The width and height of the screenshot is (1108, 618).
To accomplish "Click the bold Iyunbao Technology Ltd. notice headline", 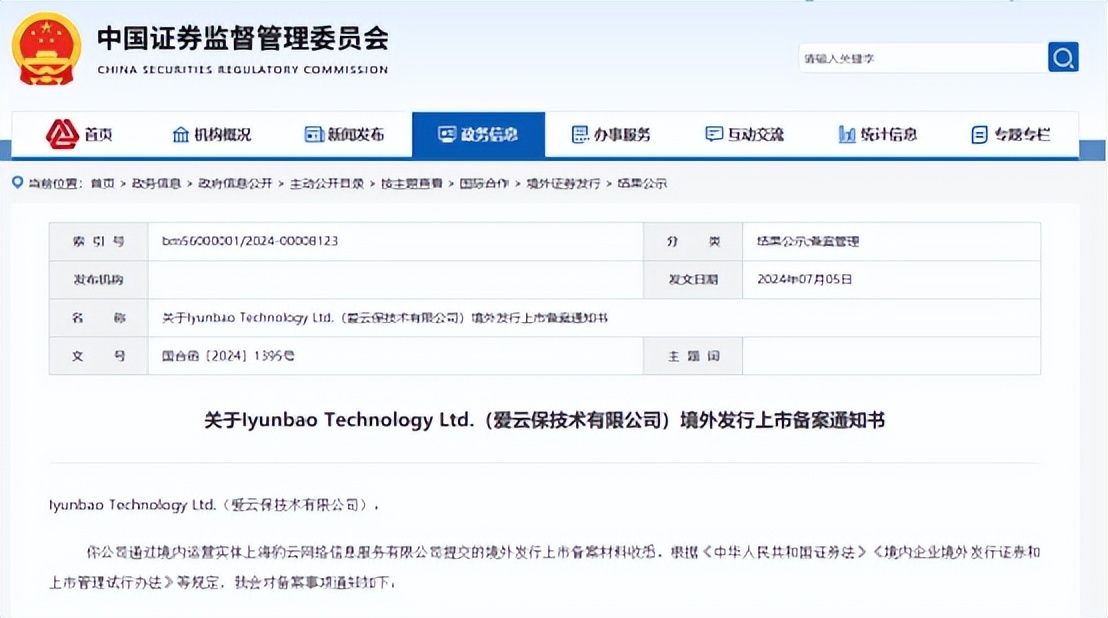I will 544,420.
